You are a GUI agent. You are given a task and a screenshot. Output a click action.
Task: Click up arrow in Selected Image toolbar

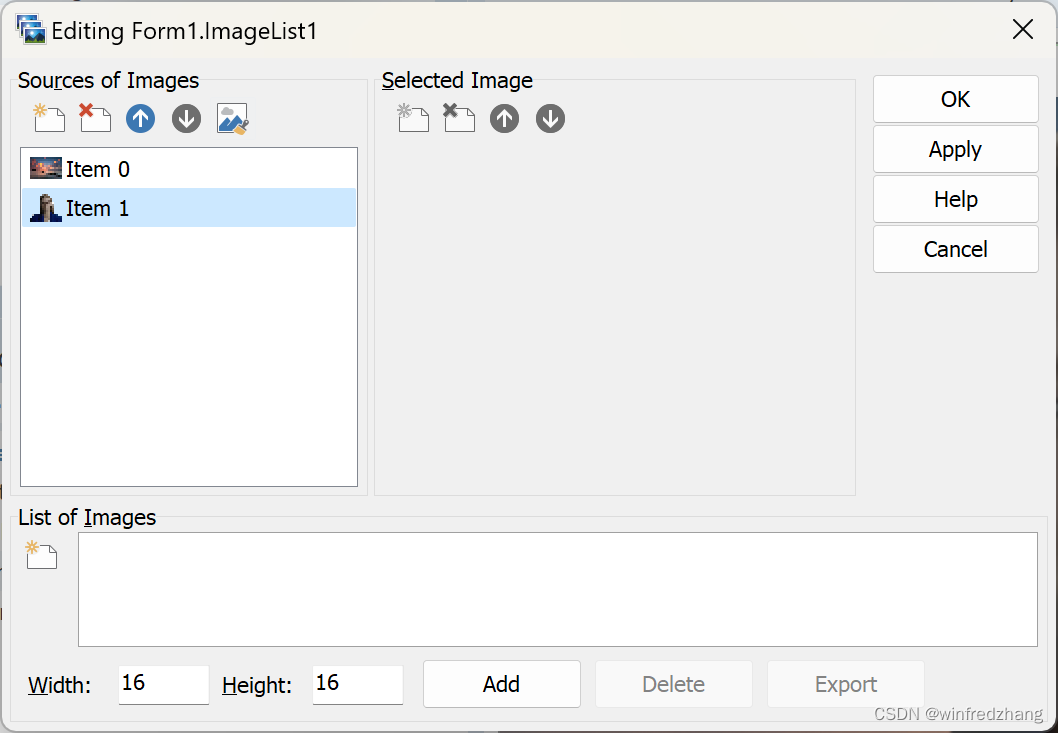(x=505, y=119)
